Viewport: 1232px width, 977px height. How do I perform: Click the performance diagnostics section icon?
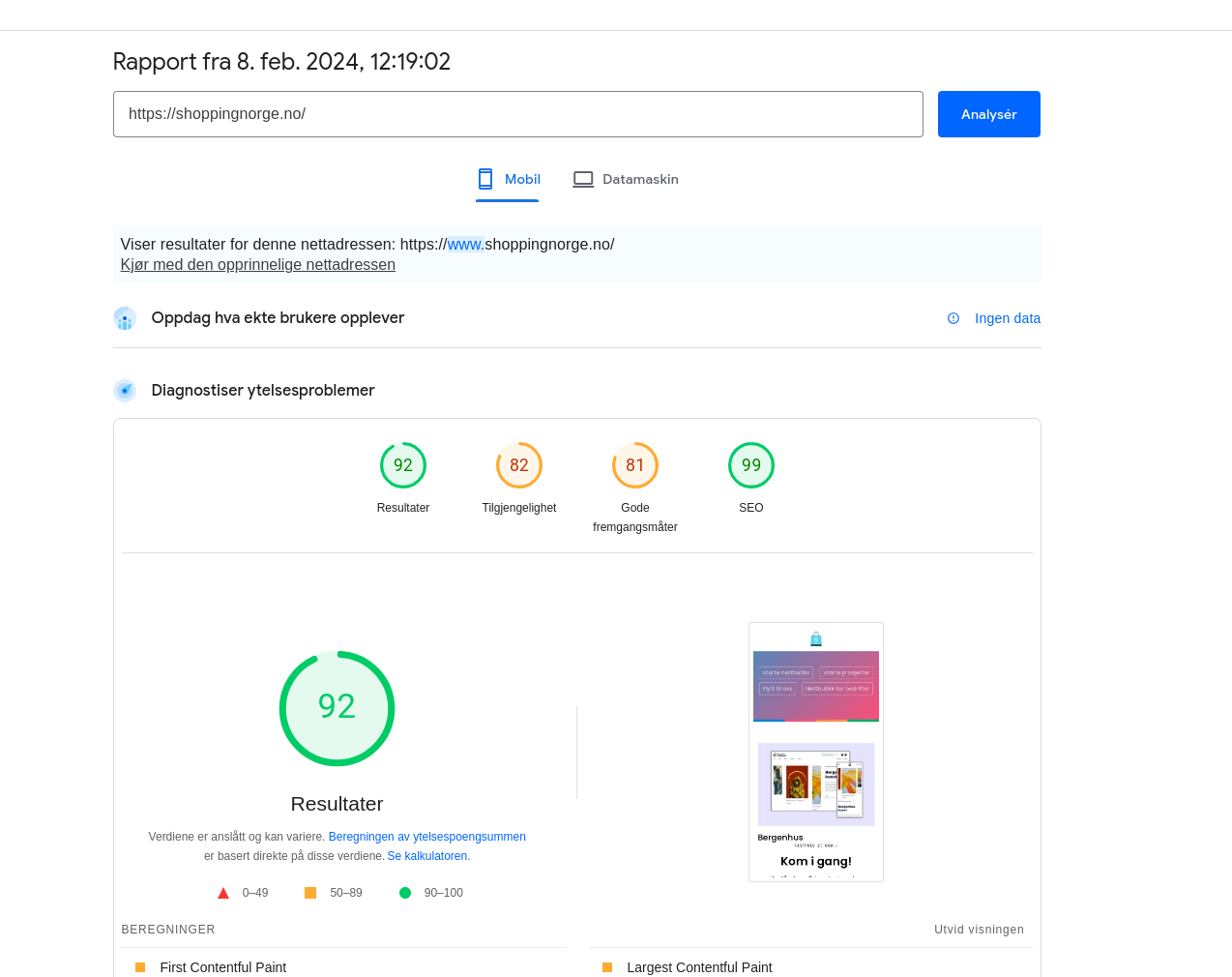point(125,391)
